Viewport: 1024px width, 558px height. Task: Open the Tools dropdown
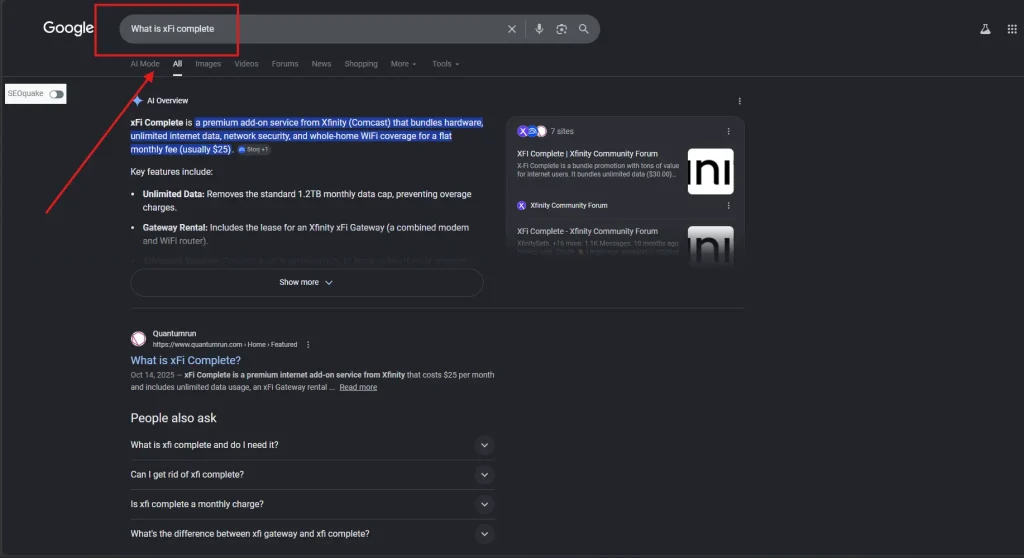(x=445, y=64)
